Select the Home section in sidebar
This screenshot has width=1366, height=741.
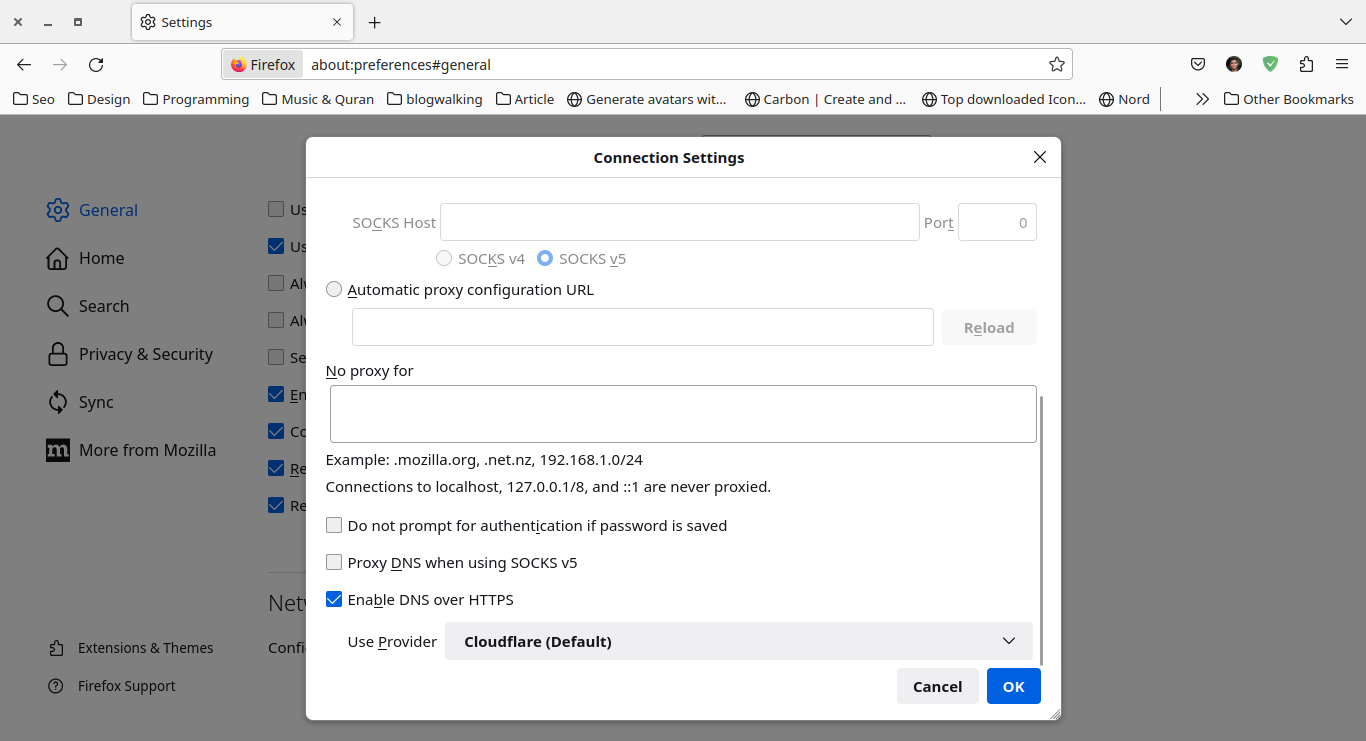(x=102, y=258)
